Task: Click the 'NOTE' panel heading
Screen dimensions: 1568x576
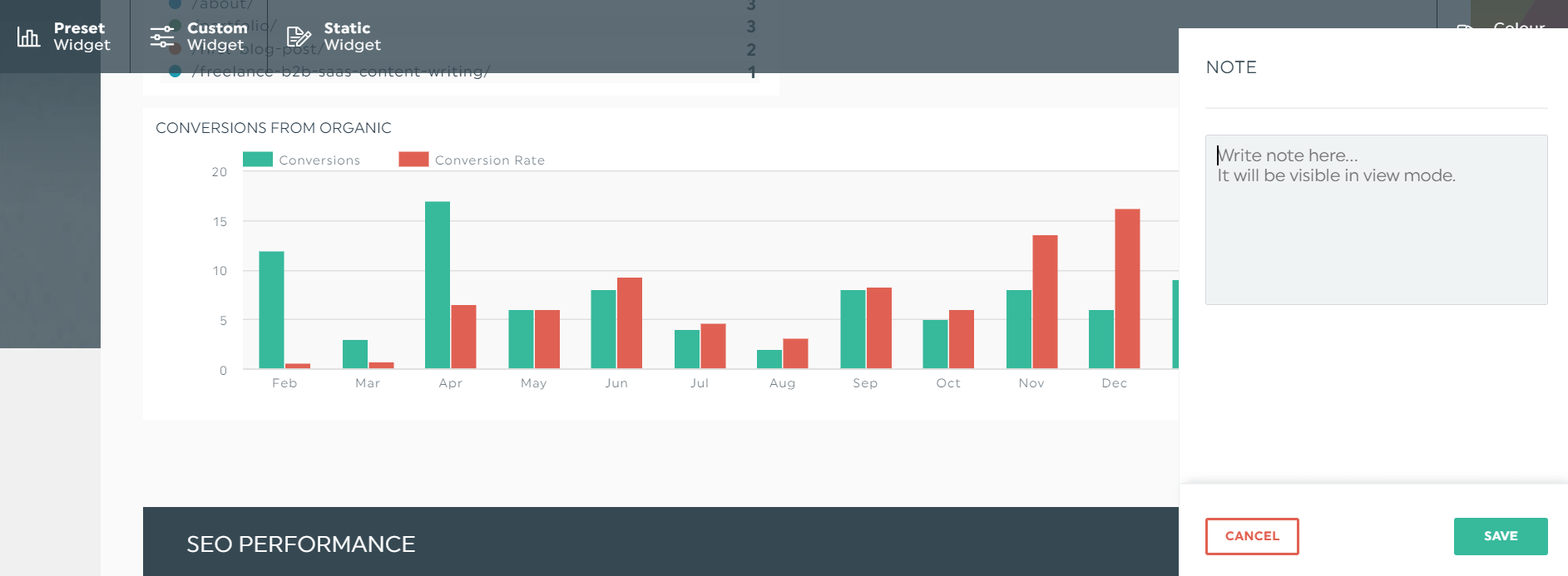Action: [1231, 67]
